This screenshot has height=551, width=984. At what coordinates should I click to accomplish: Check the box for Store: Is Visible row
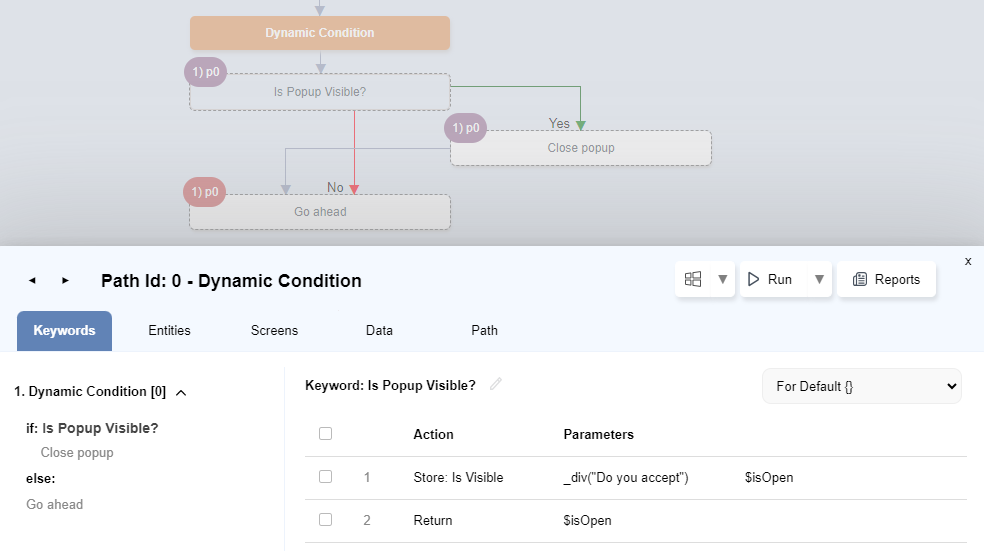click(325, 477)
